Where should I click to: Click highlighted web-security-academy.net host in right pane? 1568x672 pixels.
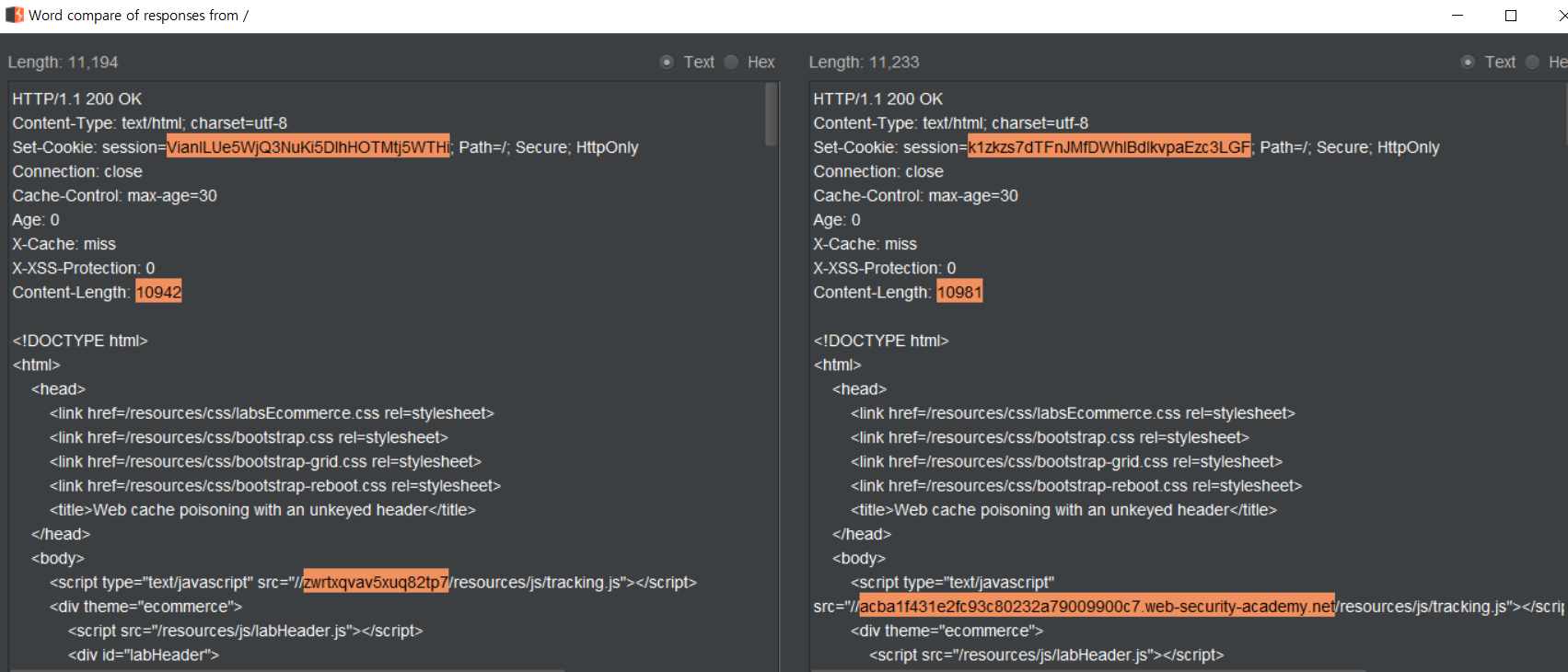click(1096, 607)
